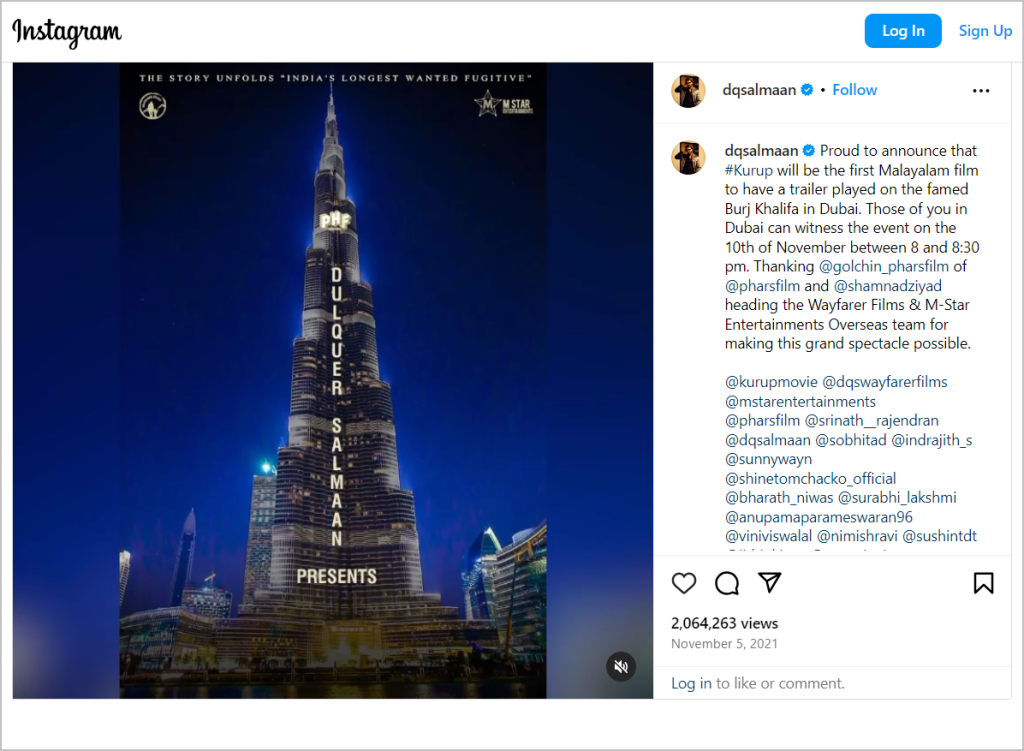Screen dimensions: 1024x751
Task: Click the November 5, 2021 date
Action: 724,644
